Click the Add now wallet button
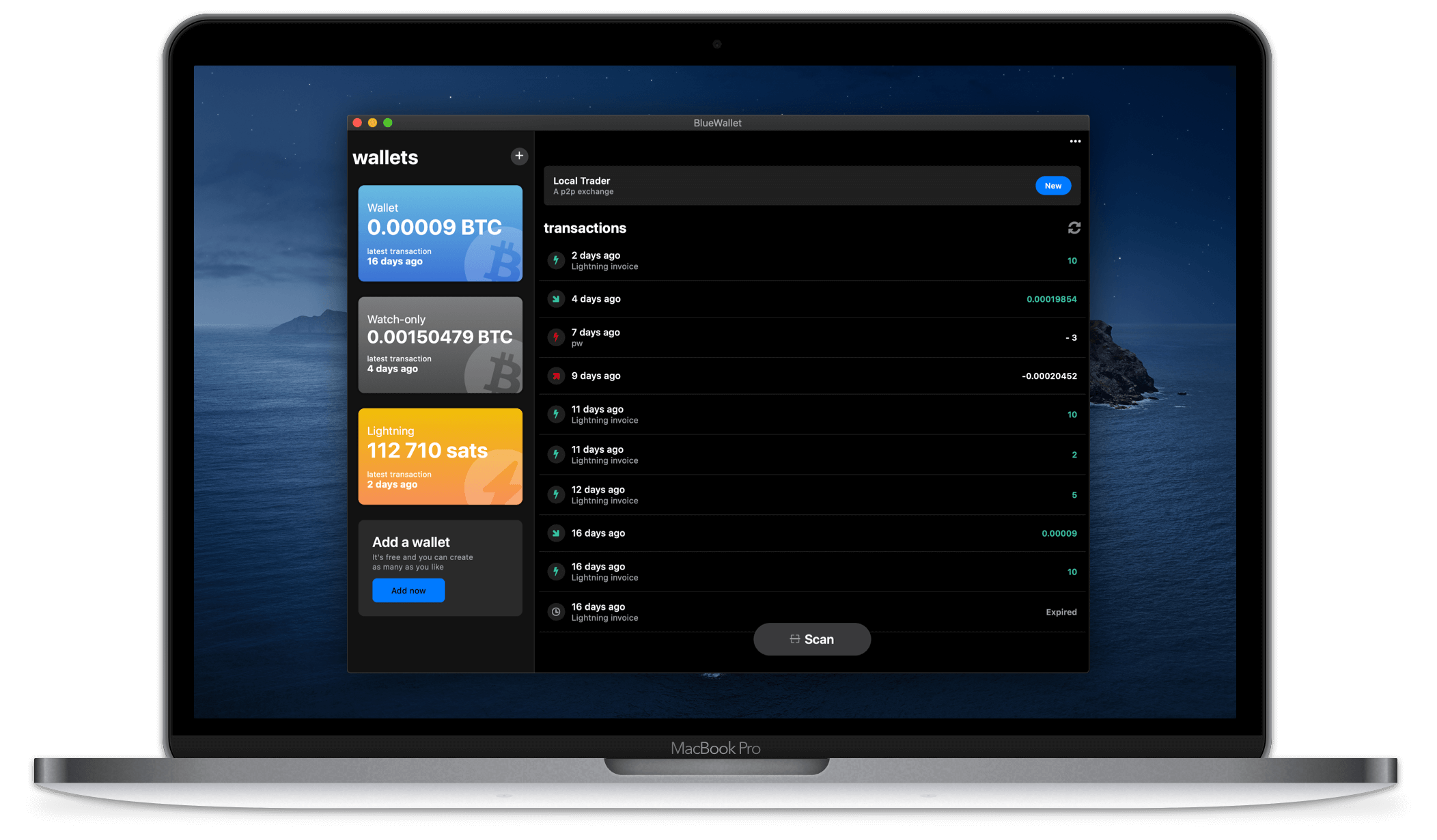 408,589
